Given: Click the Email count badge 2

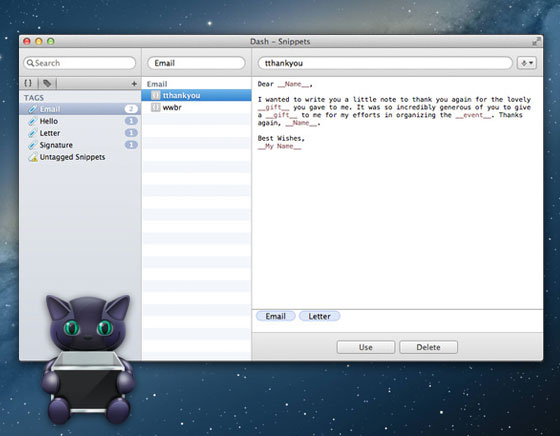Looking at the screenshot, I should point(131,109).
